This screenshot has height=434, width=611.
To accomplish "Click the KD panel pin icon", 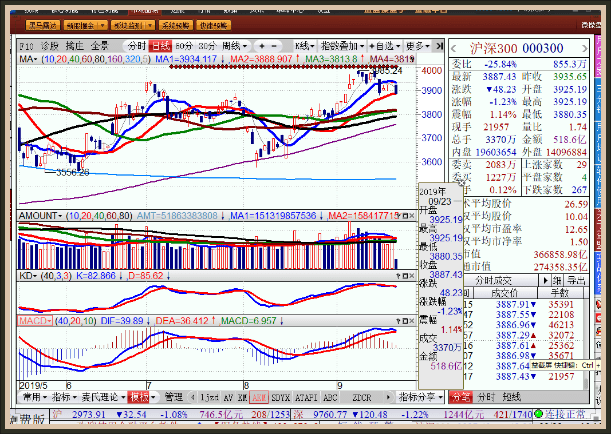I will tap(399, 276).
